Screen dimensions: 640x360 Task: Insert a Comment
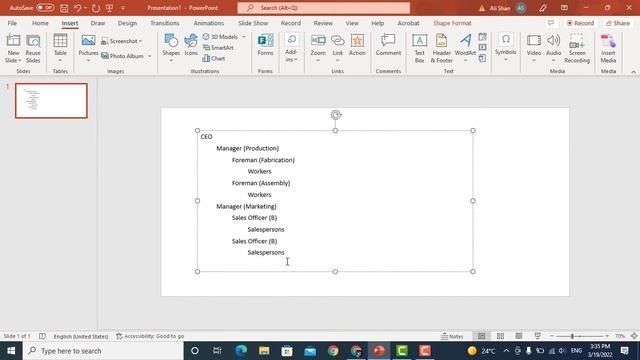(388, 45)
